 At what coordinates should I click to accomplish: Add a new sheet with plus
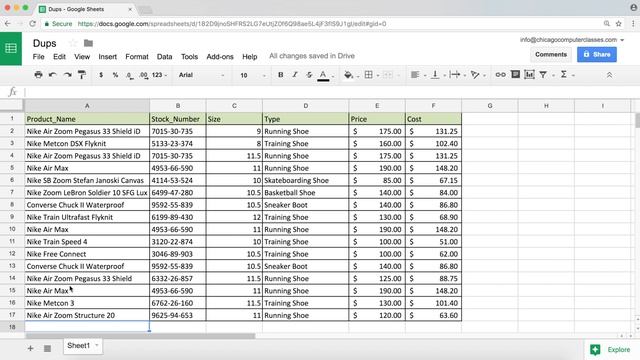coord(30,348)
